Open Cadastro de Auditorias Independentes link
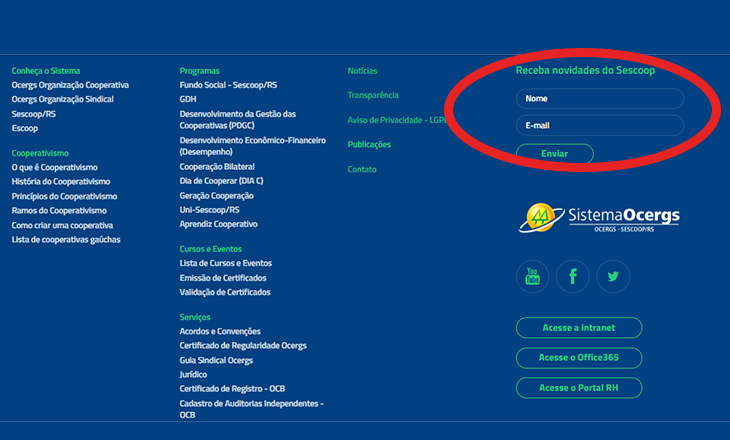Screen dimensions: 730x440 coord(251,409)
